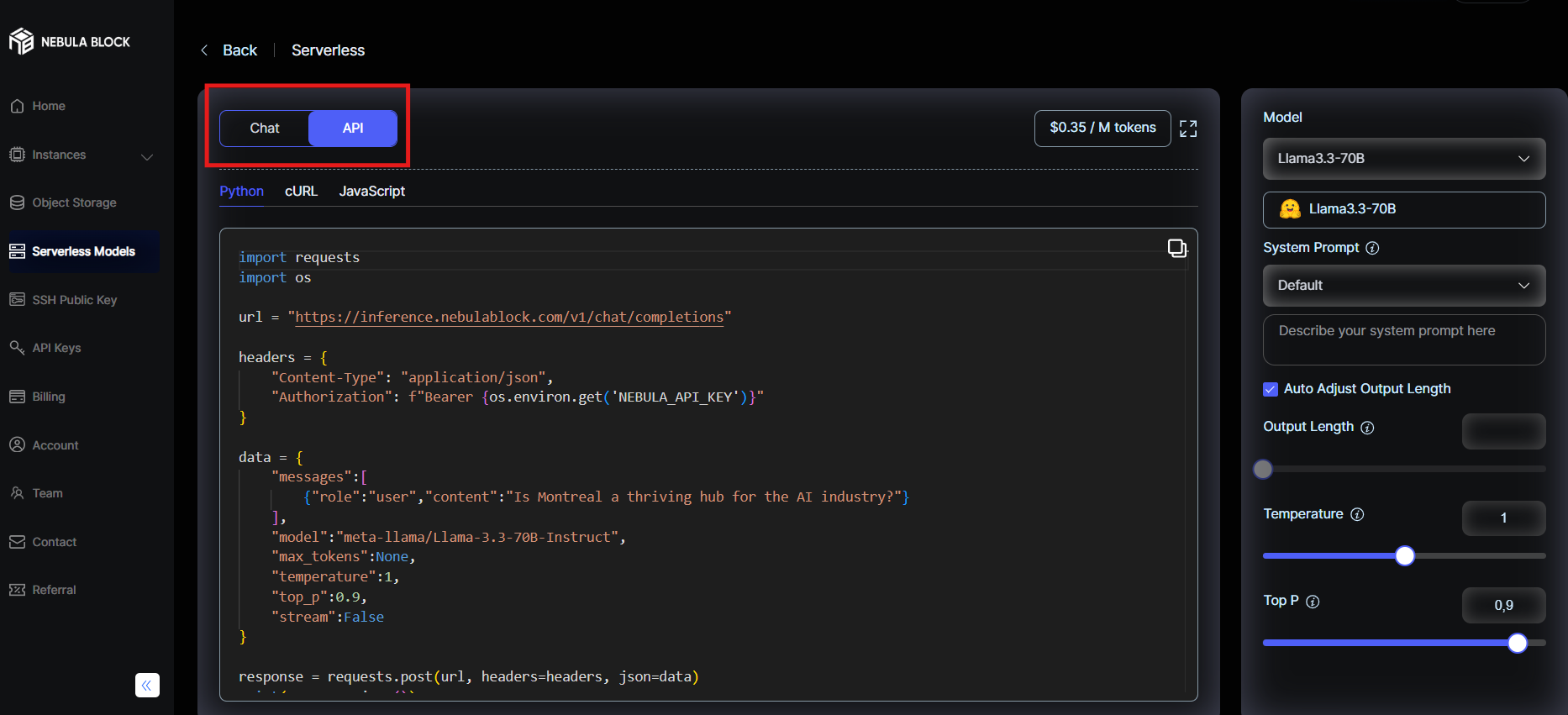This screenshot has height=715, width=1568.
Task: Click the SSH Public Key icon
Action: [17, 300]
